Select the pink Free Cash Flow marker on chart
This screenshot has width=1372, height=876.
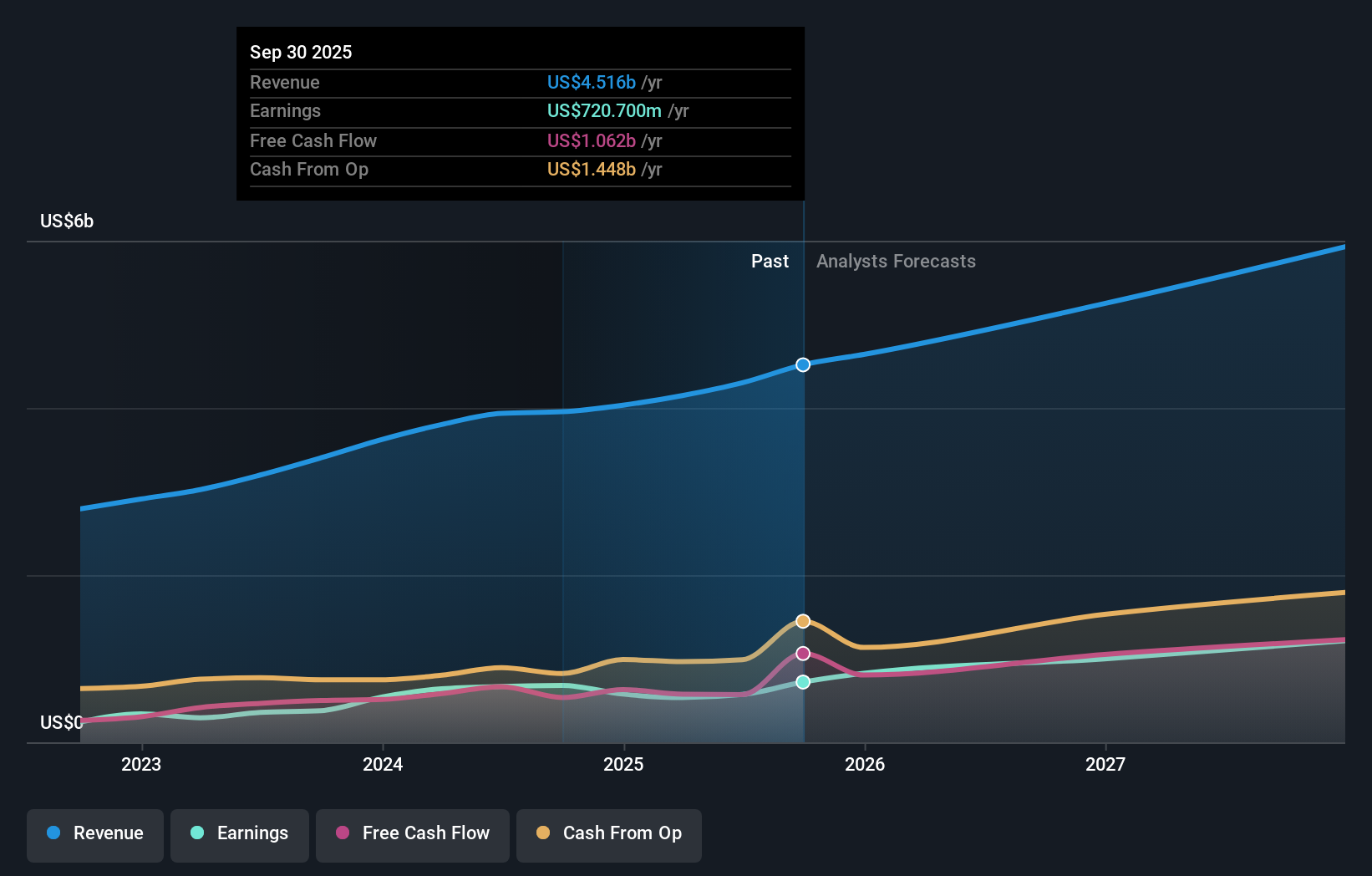tap(802, 653)
